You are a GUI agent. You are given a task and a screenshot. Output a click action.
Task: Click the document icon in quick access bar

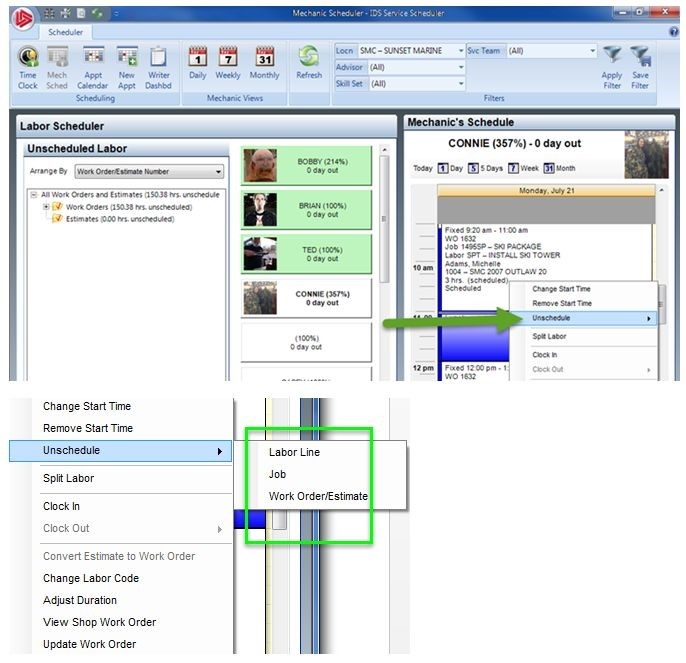[x=81, y=14]
